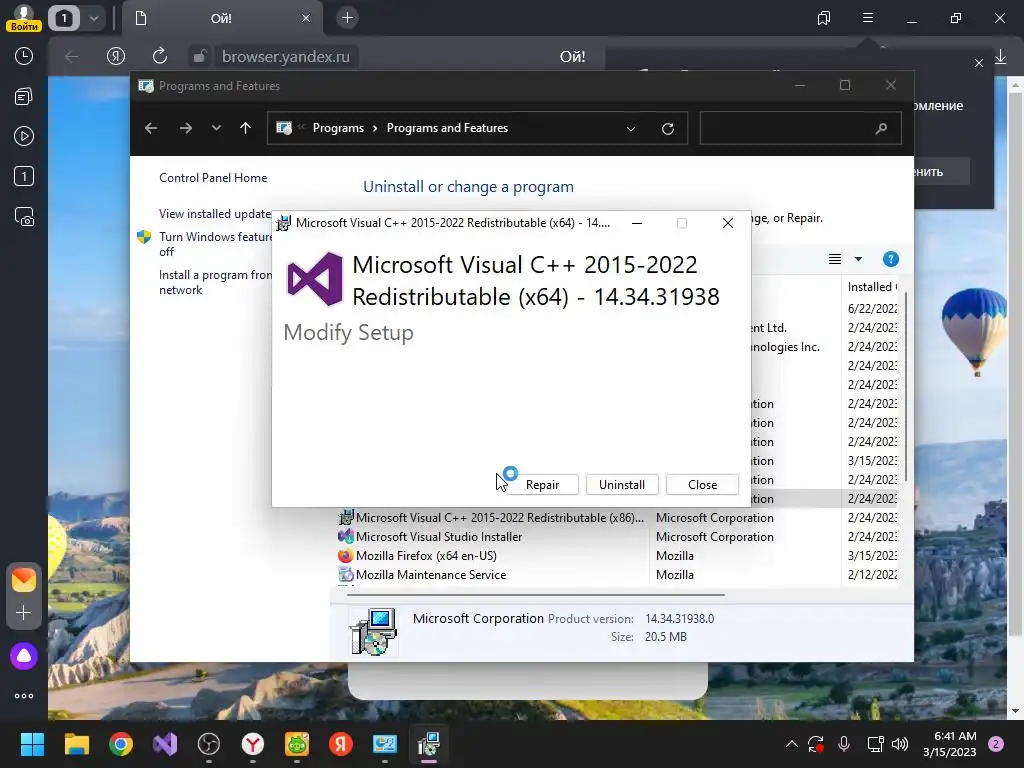Open the screenshot tool icon in sidebar

24,217
